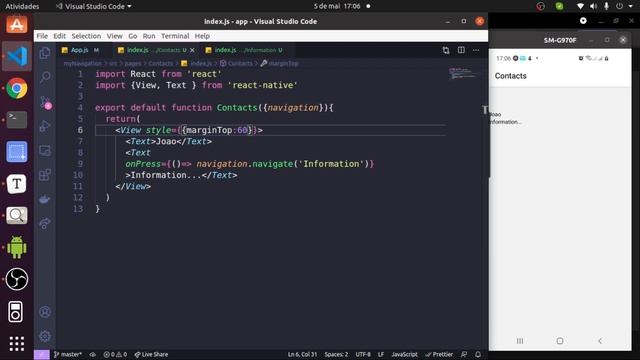The width and height of the screenshot is (640, 360).
Task: Open the Live Share view in activity bar
Action: pos(45,223)
